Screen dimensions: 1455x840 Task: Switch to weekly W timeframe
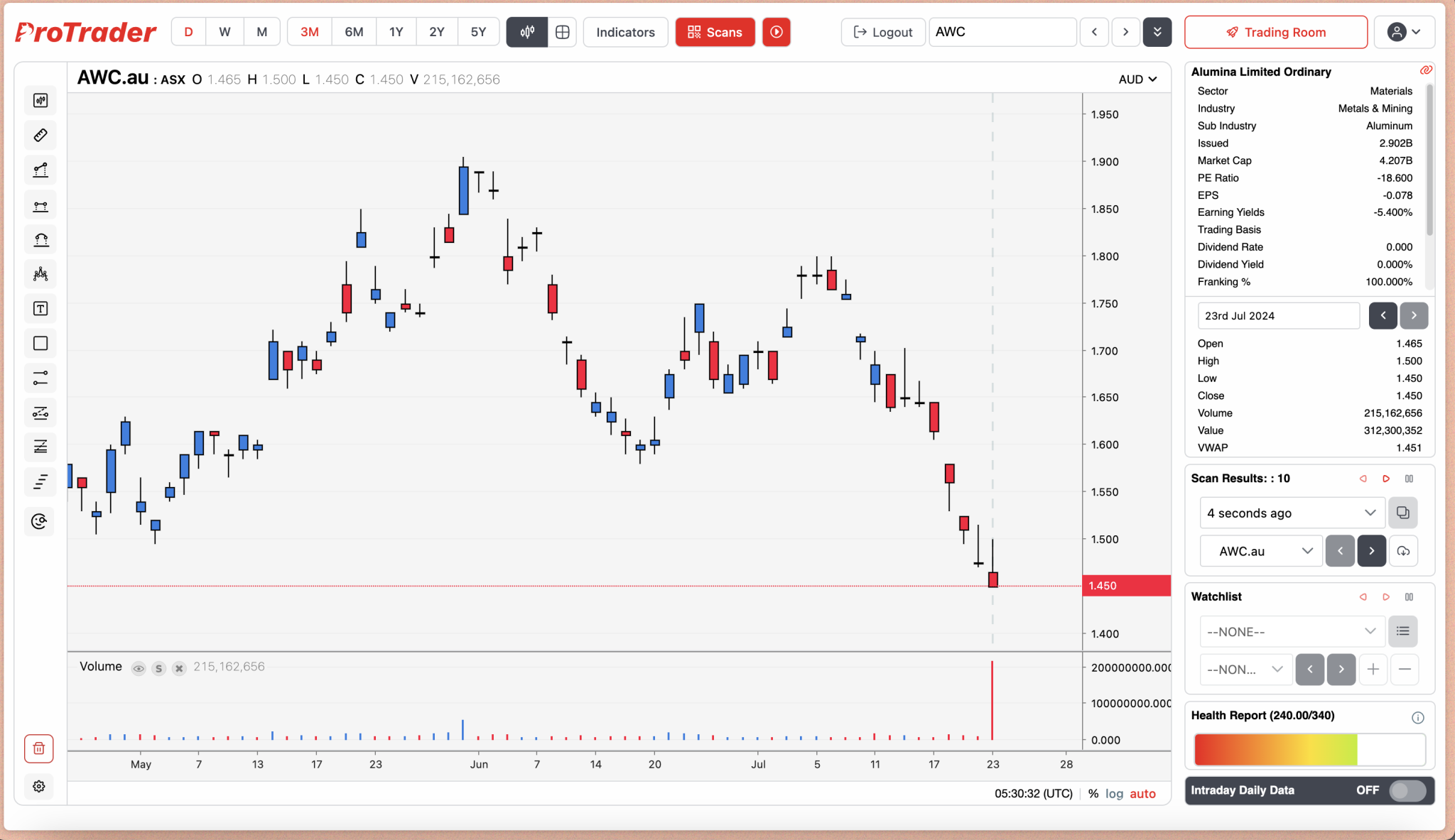(x=225, y=32)
